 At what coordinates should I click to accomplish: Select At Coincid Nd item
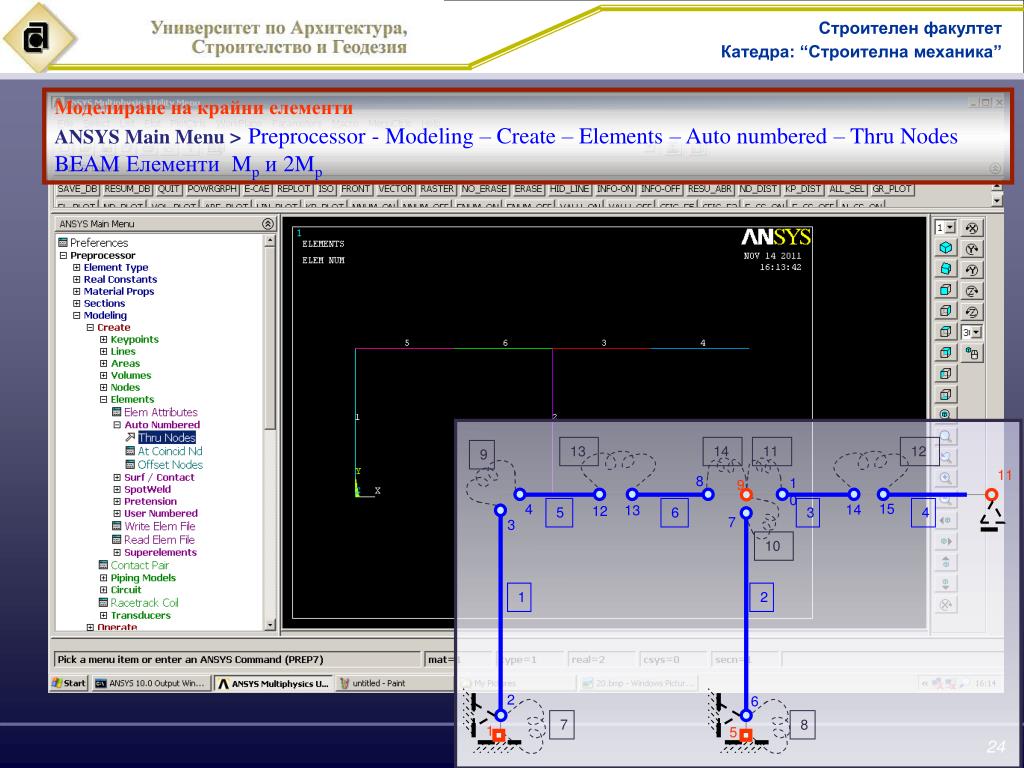tap(170, 451)
